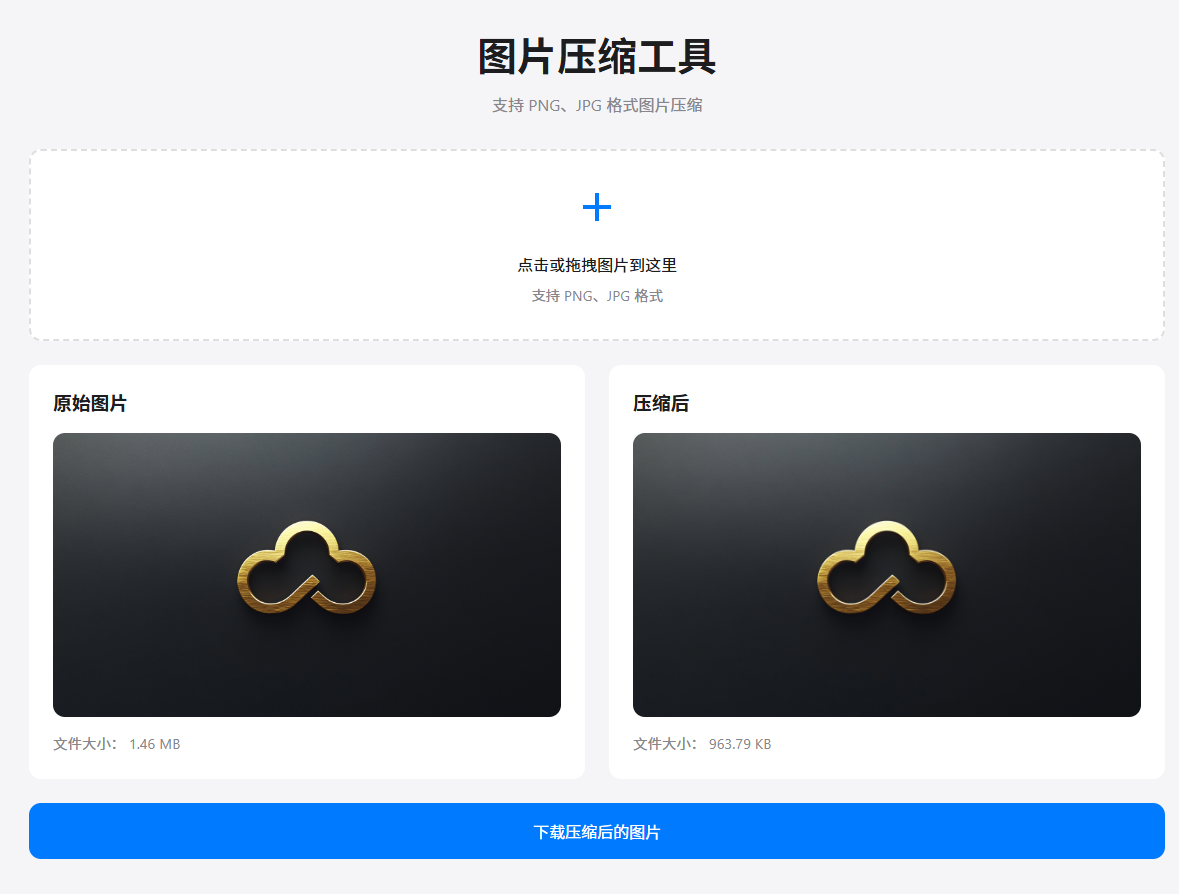
Task: Open the original image thumbnail under '原始图片'
Action: pos(307,574)
